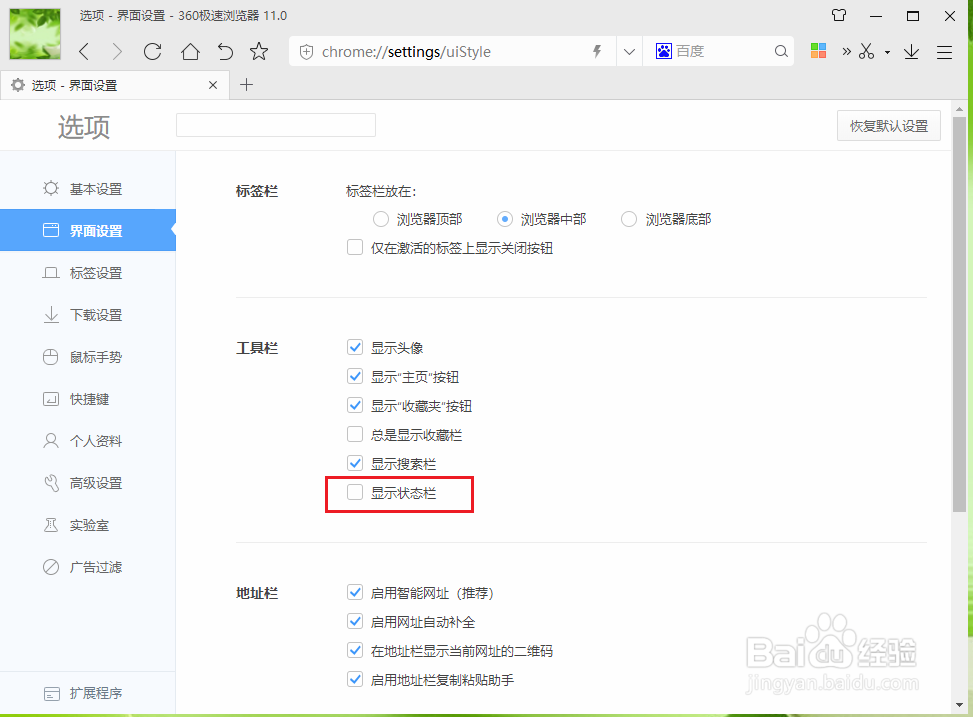This screenshot has width=973, height=717.
Task: Uncheck 显示头像 in toolbar settings
Action: [355, 347]
